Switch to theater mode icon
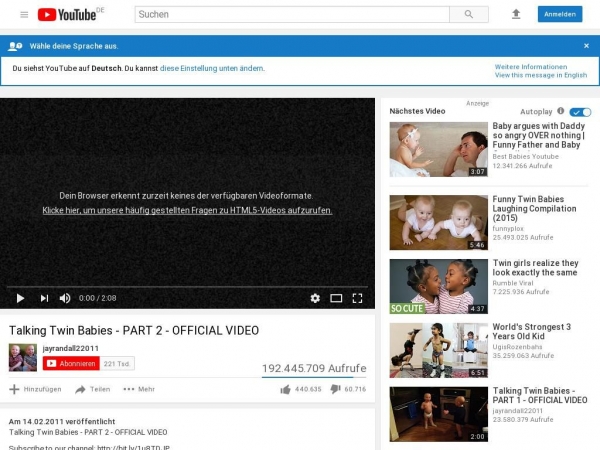 [336, 298]
